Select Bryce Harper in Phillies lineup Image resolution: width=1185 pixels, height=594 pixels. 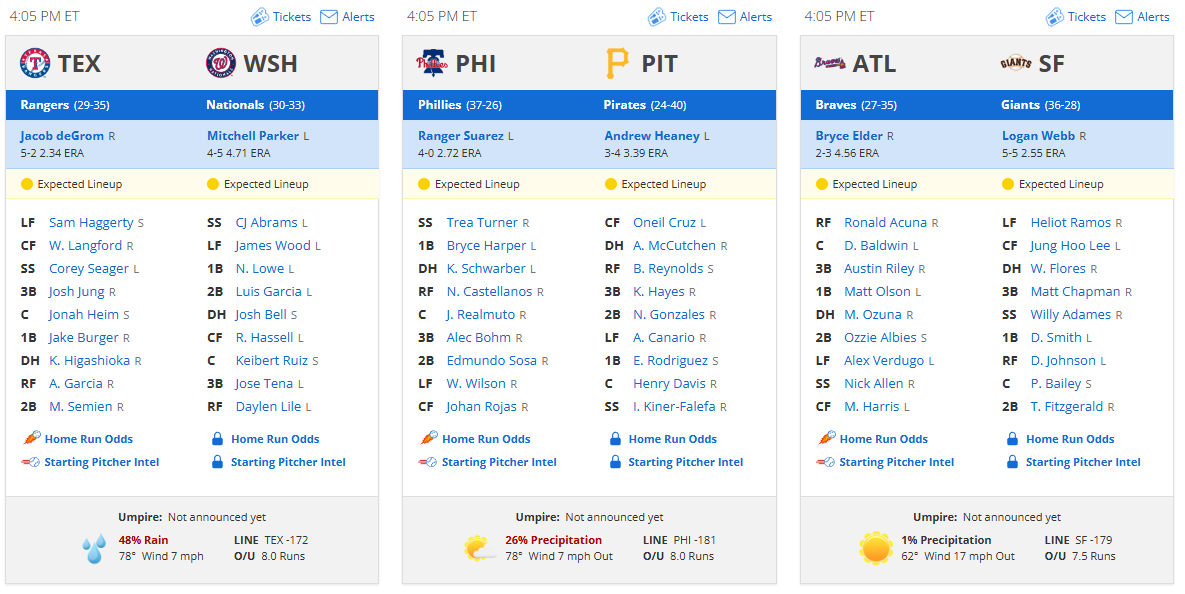pos(486,246)
